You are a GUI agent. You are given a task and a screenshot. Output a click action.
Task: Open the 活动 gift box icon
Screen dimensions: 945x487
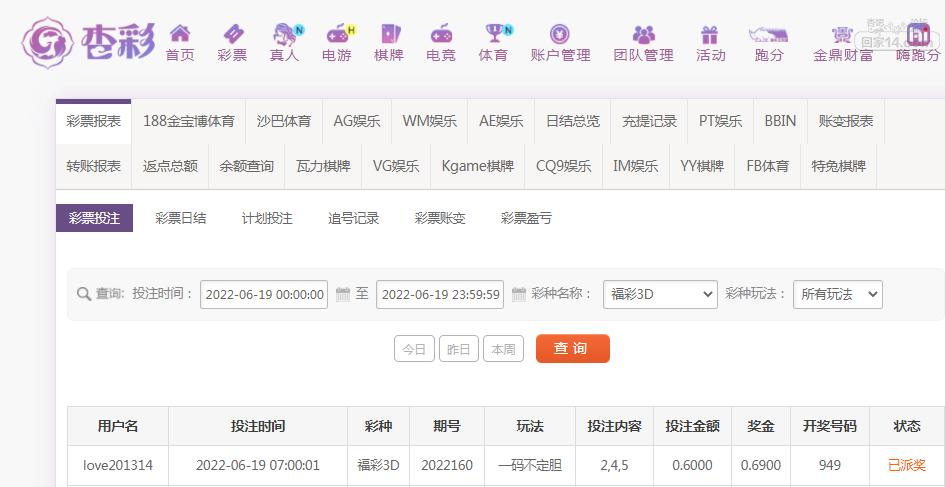(710, 35)
